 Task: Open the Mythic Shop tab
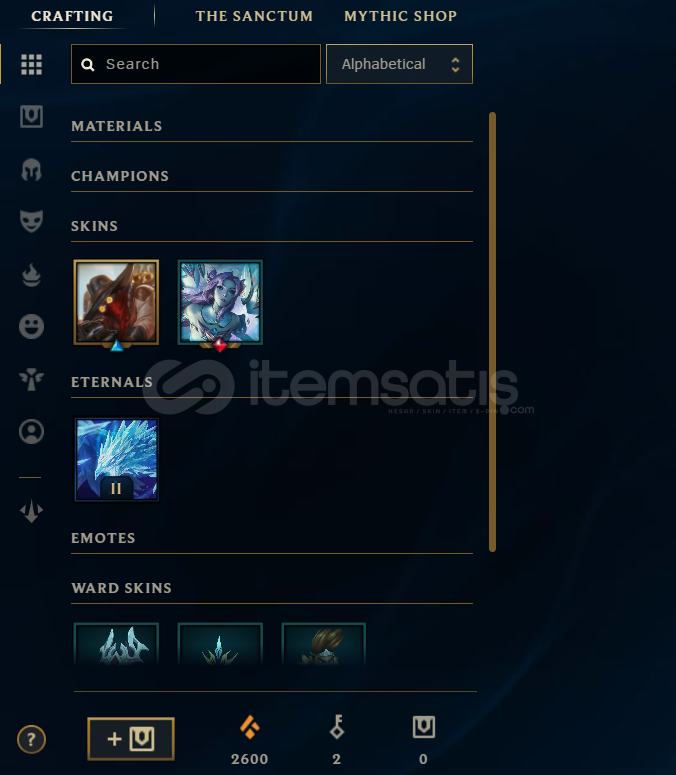click(x=400, y=16)
